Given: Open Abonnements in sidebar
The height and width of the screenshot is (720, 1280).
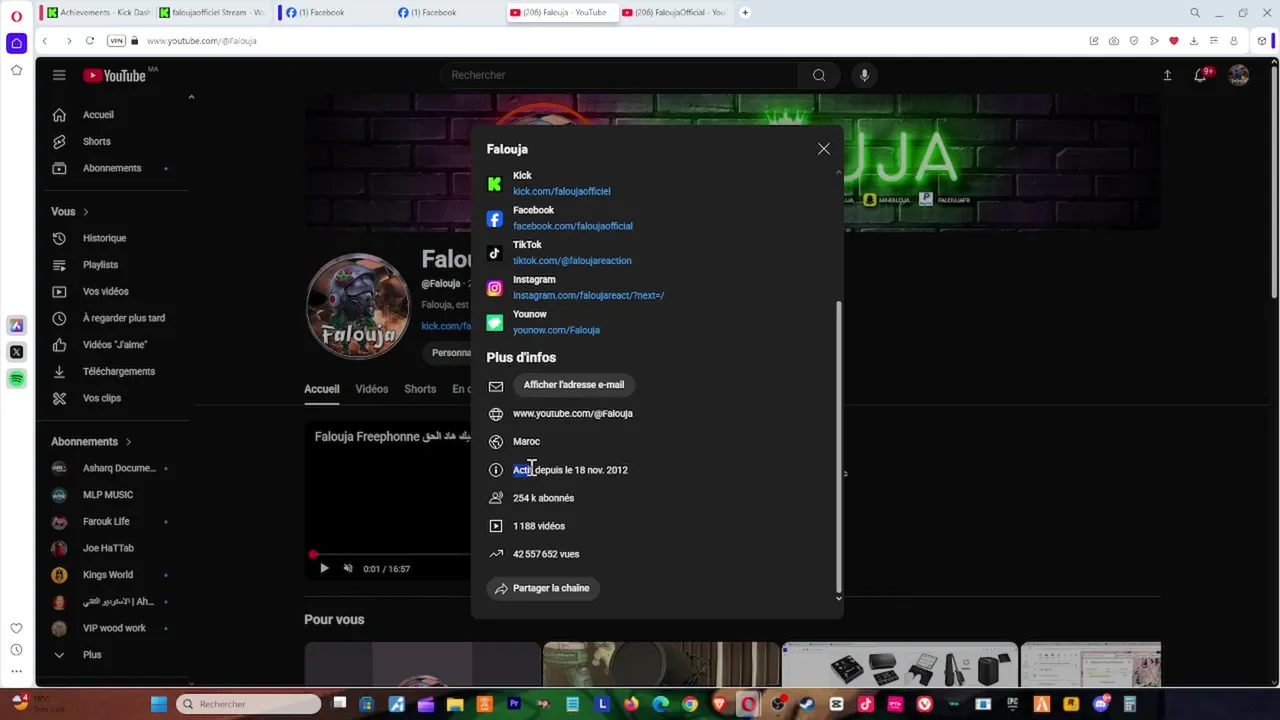Looking at the screenshot, I should point(112,168).
